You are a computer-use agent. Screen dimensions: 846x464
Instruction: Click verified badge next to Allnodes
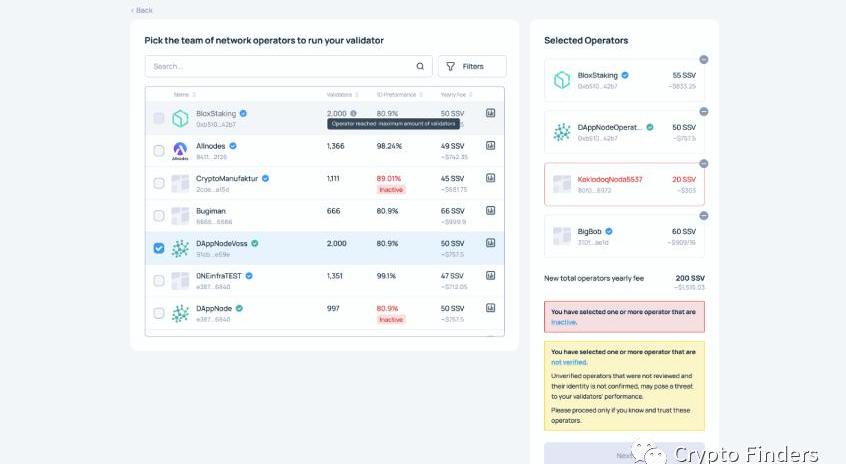coord(233,146)
